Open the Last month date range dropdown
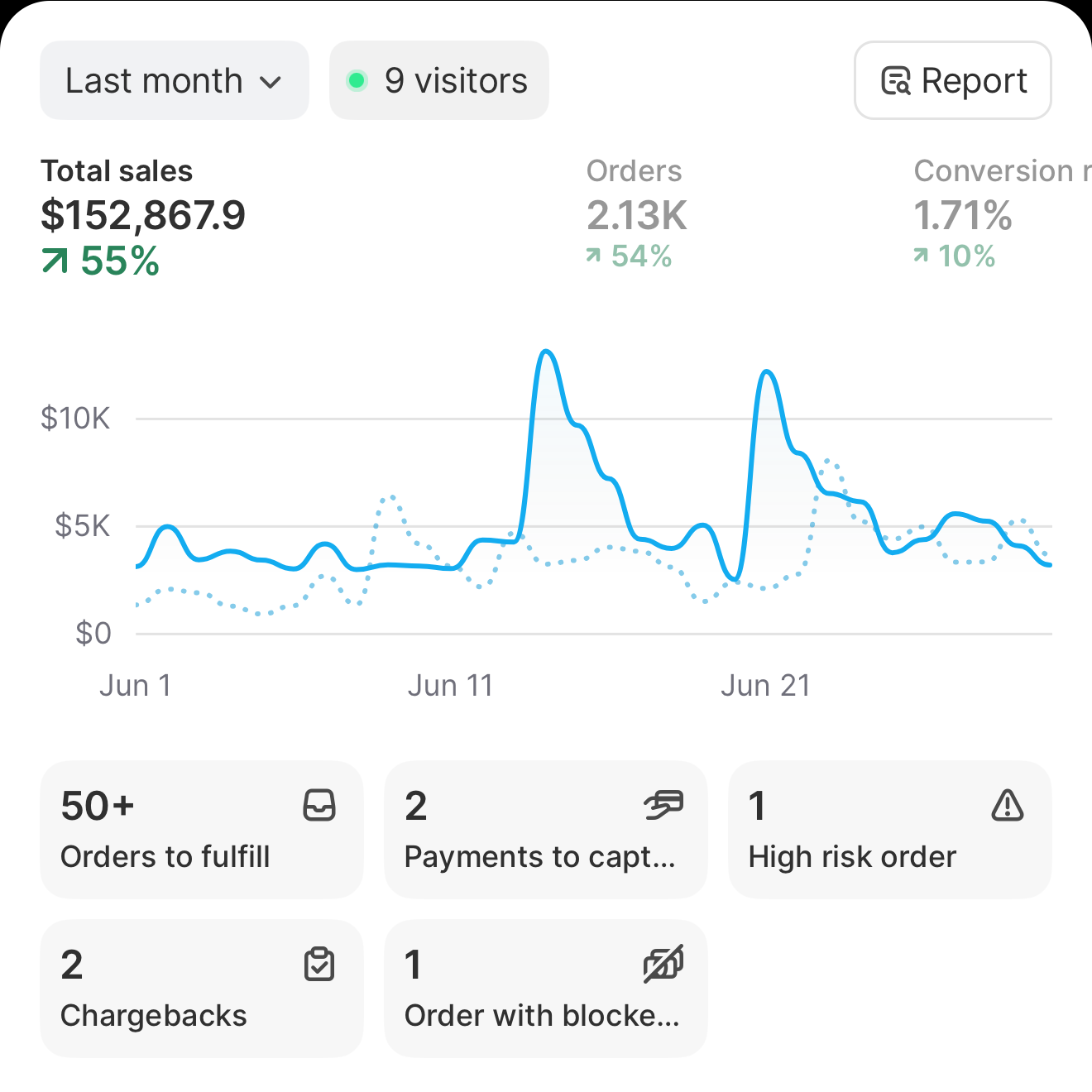Viewport: 1092px width, 1092px height. (173, 80)
